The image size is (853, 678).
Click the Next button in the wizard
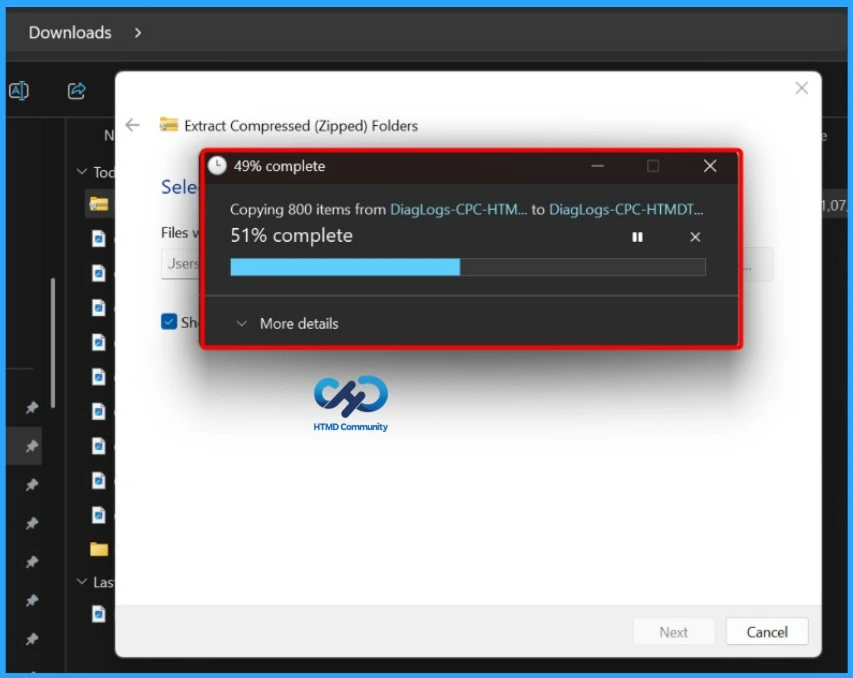[x=673, y=631]
